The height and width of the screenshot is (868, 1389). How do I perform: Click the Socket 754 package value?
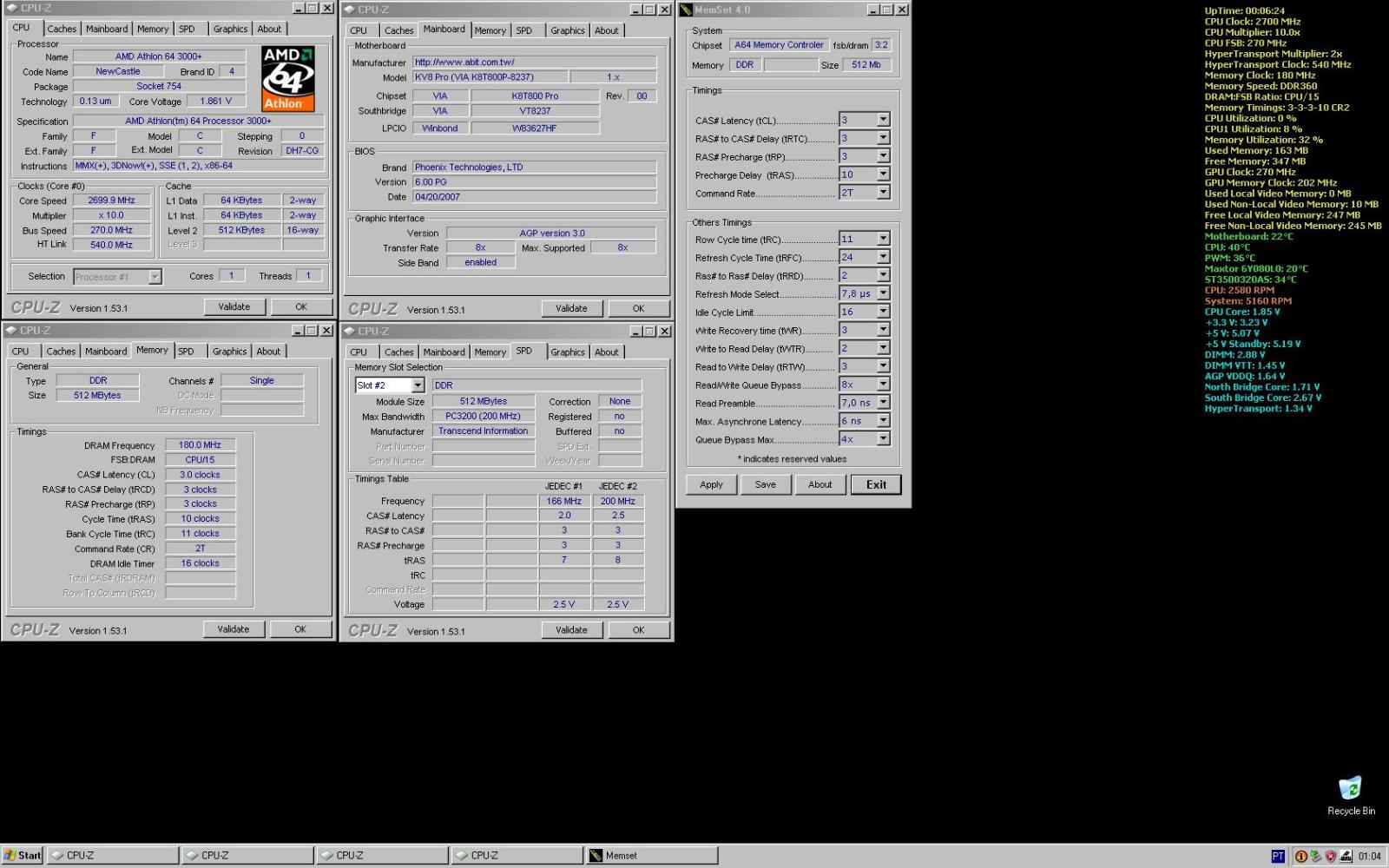pyautogui.click(x=159, y=87)
